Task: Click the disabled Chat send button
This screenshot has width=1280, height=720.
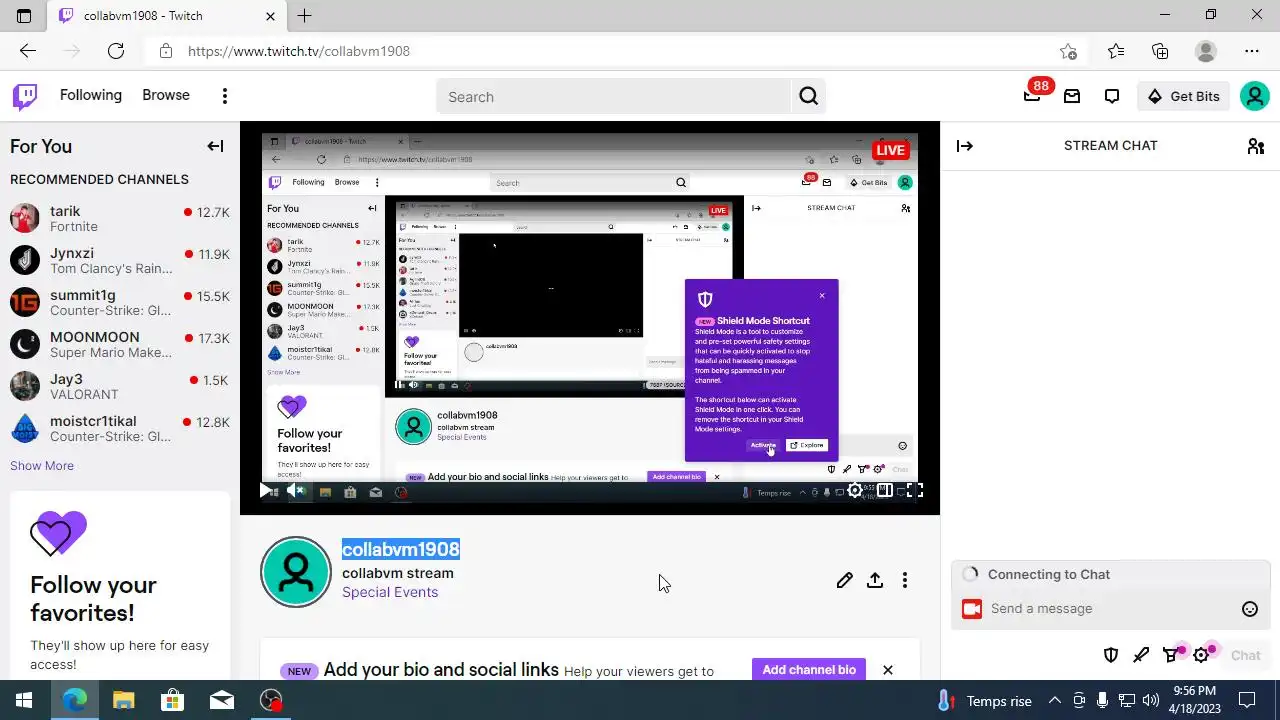Action: point(1245,655)
